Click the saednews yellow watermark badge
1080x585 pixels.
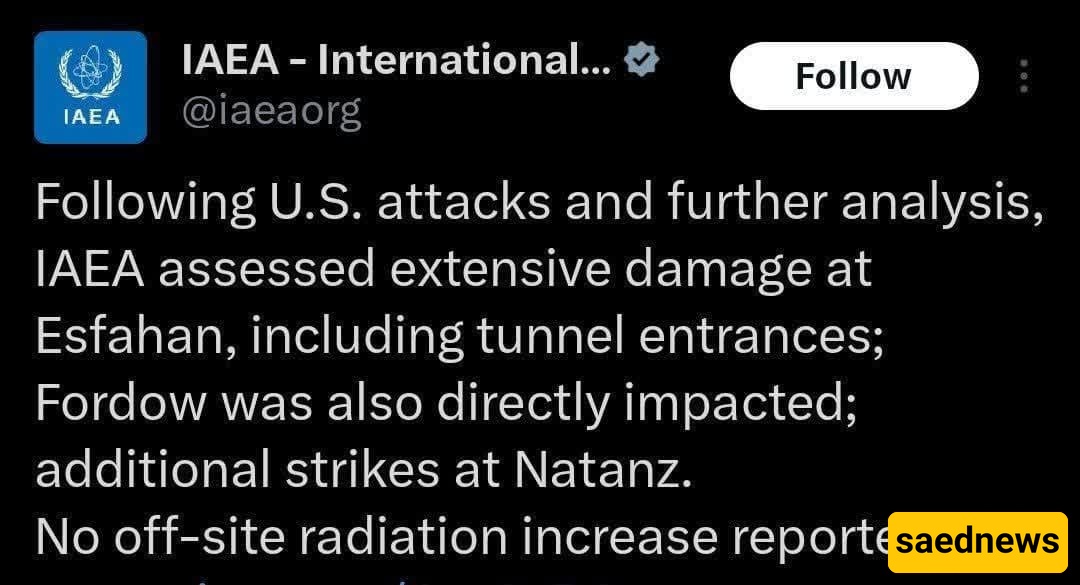coord(977,542)
